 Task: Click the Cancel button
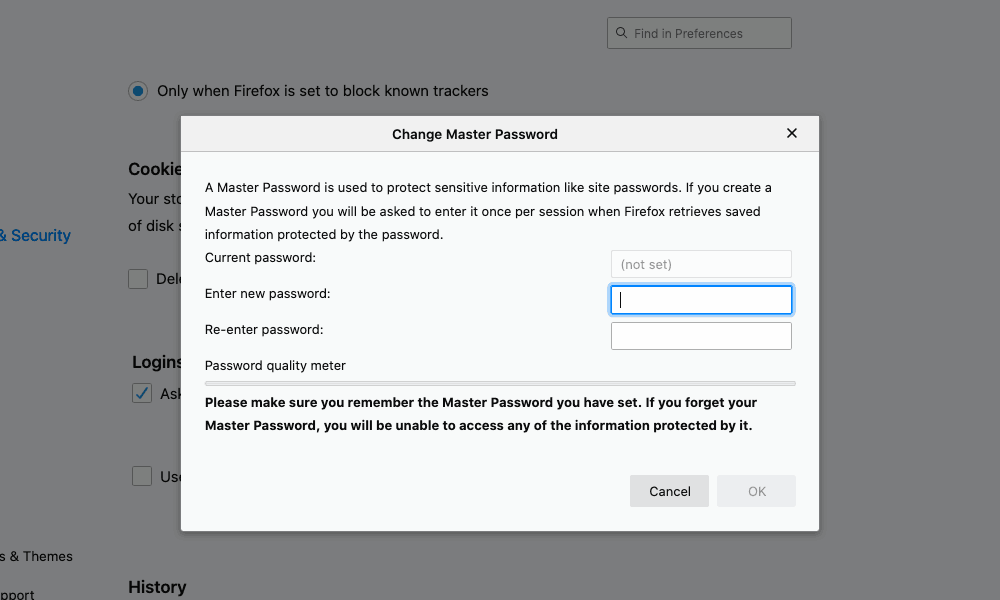coord(669,491)
